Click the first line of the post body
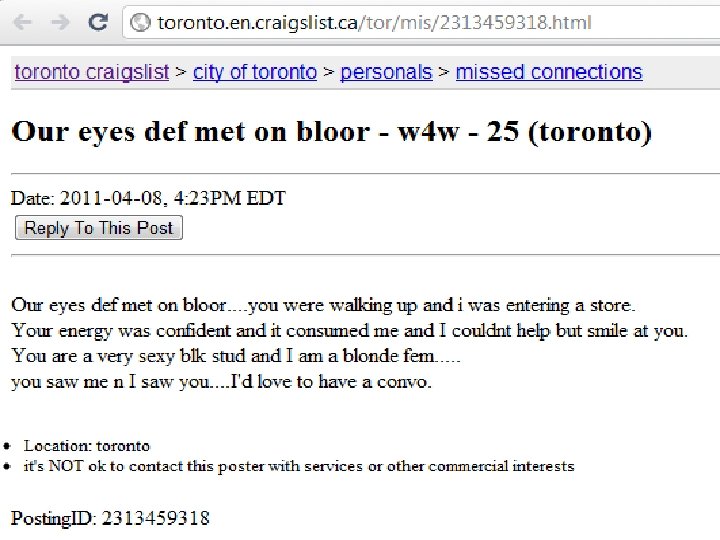720x540 pixels. 323,305
